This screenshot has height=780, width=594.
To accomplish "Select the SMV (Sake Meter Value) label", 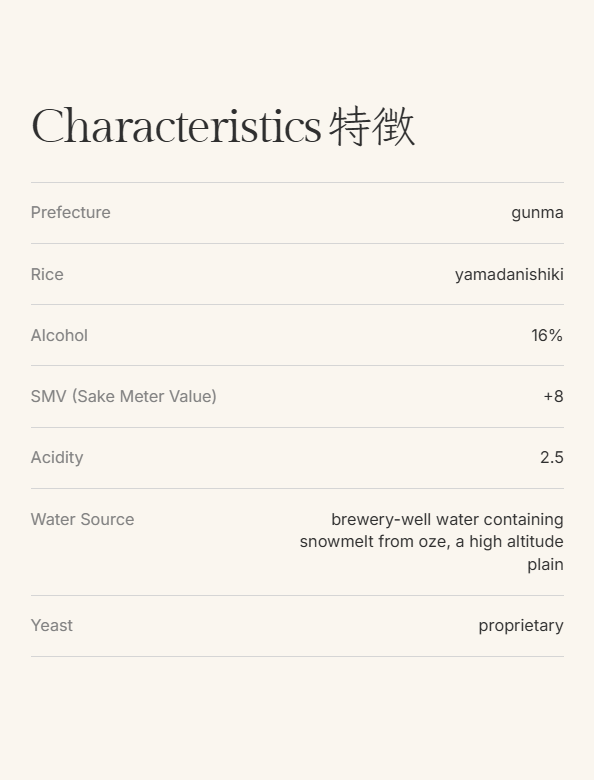I will (123, 396).
